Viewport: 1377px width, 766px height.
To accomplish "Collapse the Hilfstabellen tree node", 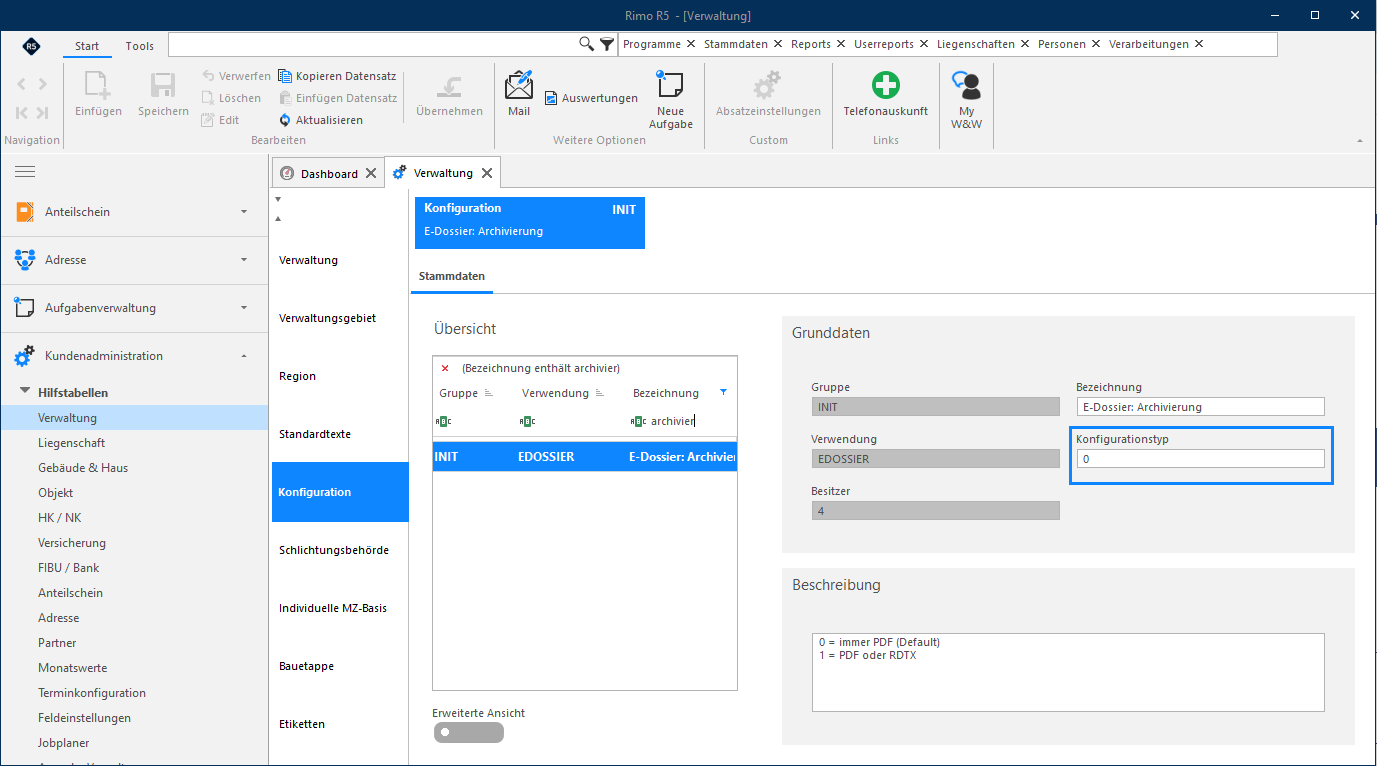I will coord(26,393).
